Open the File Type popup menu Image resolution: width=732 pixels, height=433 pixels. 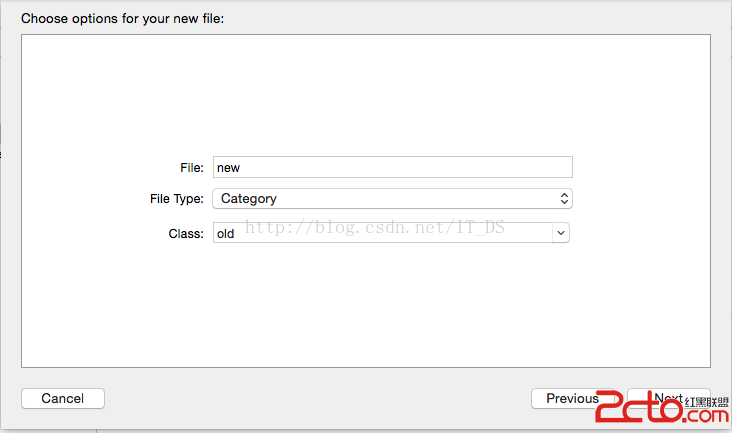[392, 199]
